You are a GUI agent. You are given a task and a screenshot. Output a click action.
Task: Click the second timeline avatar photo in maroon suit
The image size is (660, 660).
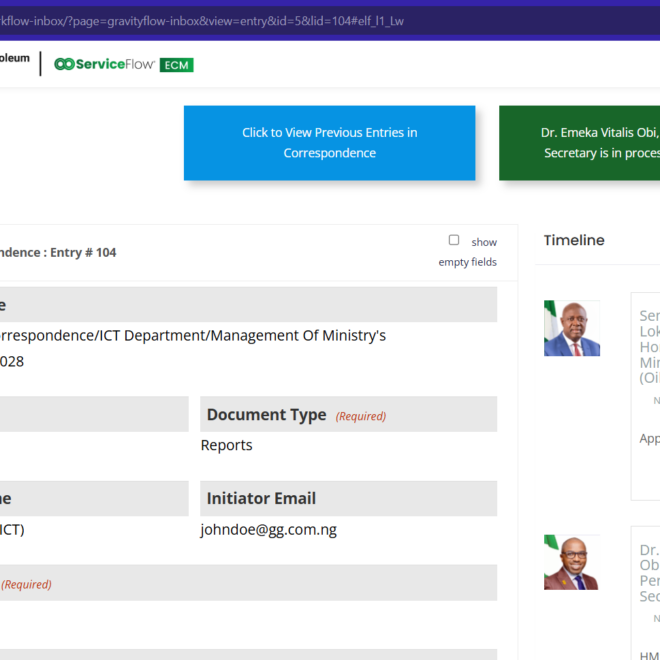[572, 562]
